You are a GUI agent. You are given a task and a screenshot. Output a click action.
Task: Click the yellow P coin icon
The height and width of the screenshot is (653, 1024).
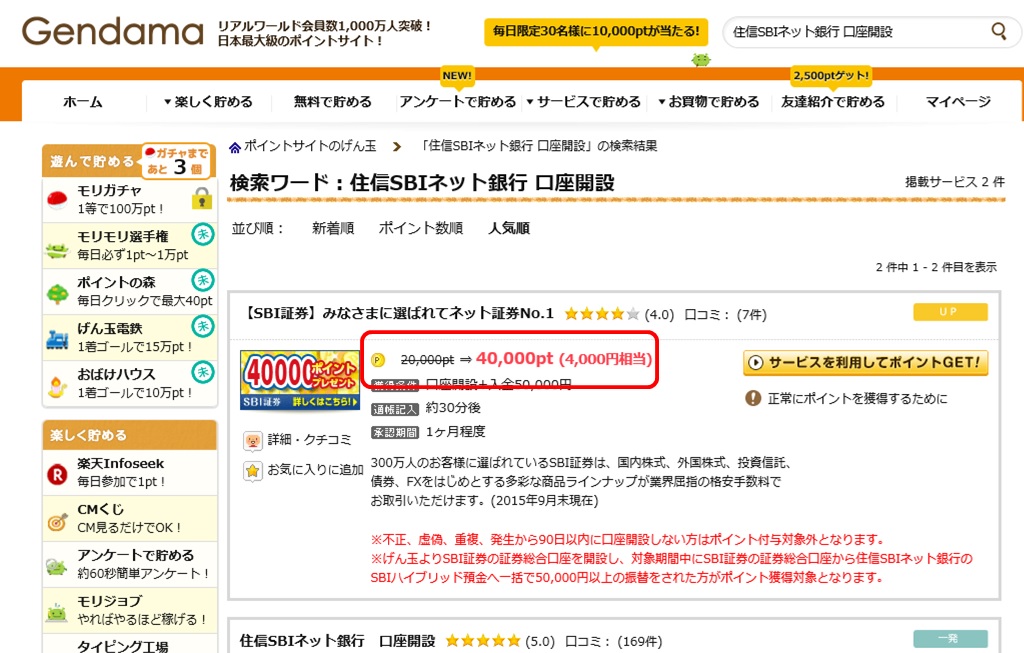[378, 360]
